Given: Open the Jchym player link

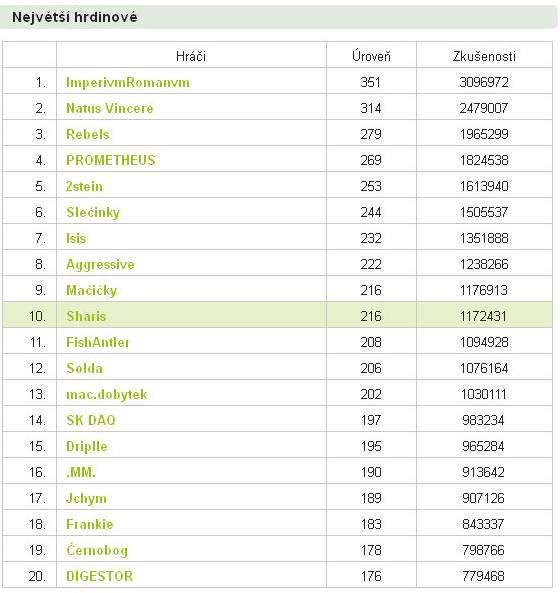Looking at the screenshot, I should [86, 498].
